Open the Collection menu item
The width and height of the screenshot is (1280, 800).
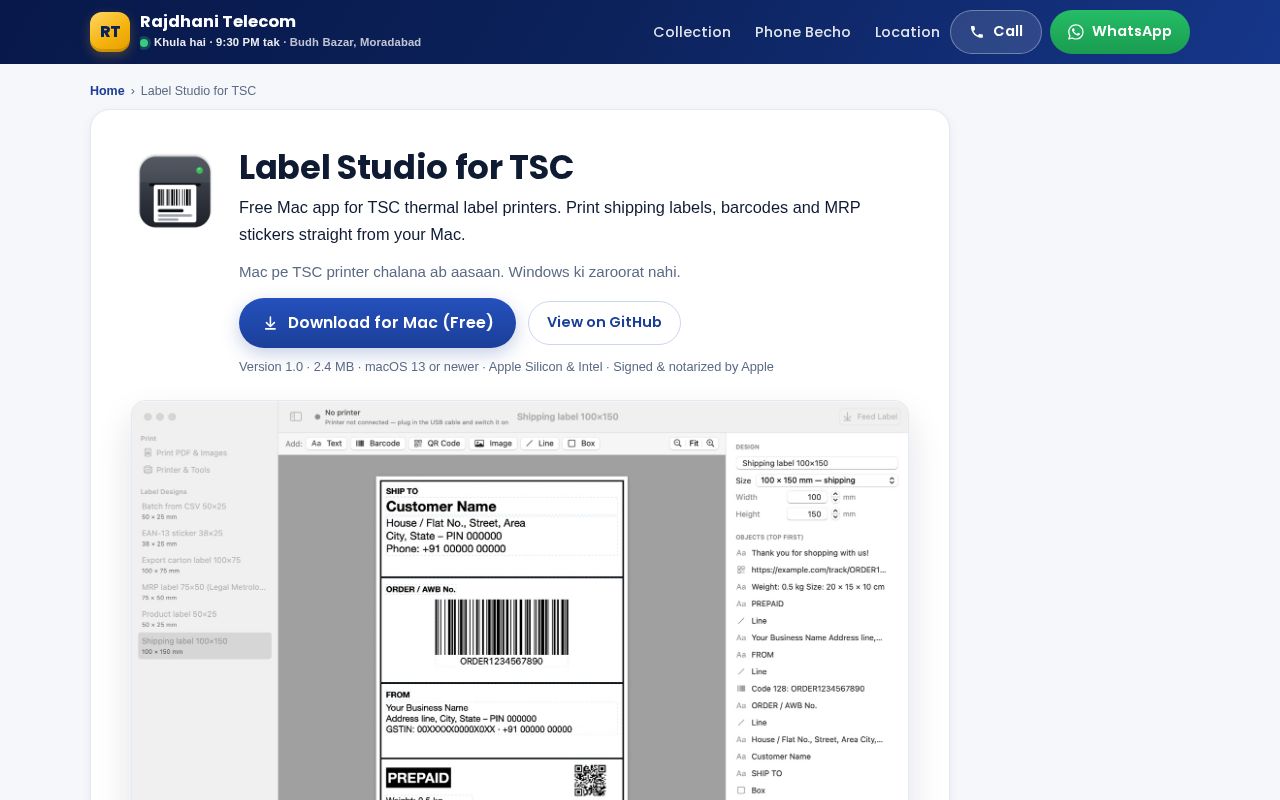(x=692, y=32)
